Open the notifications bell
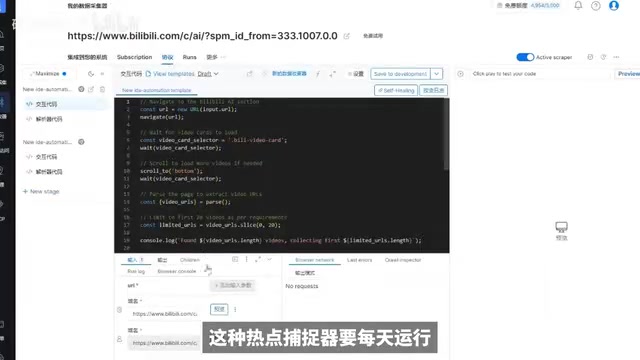 [x=578, y=5]
